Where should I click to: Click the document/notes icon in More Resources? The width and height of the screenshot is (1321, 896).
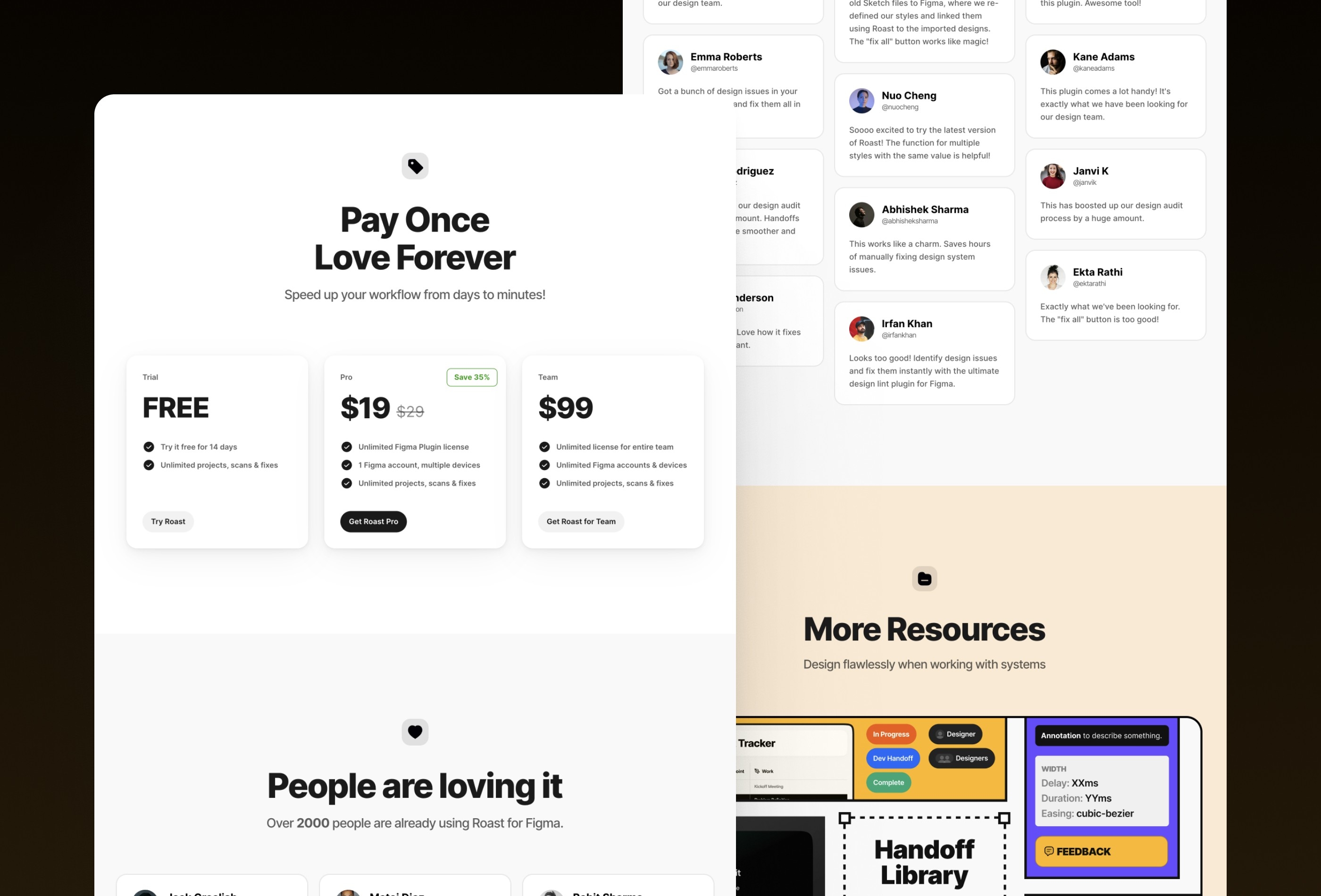click(x=924, y=578)
